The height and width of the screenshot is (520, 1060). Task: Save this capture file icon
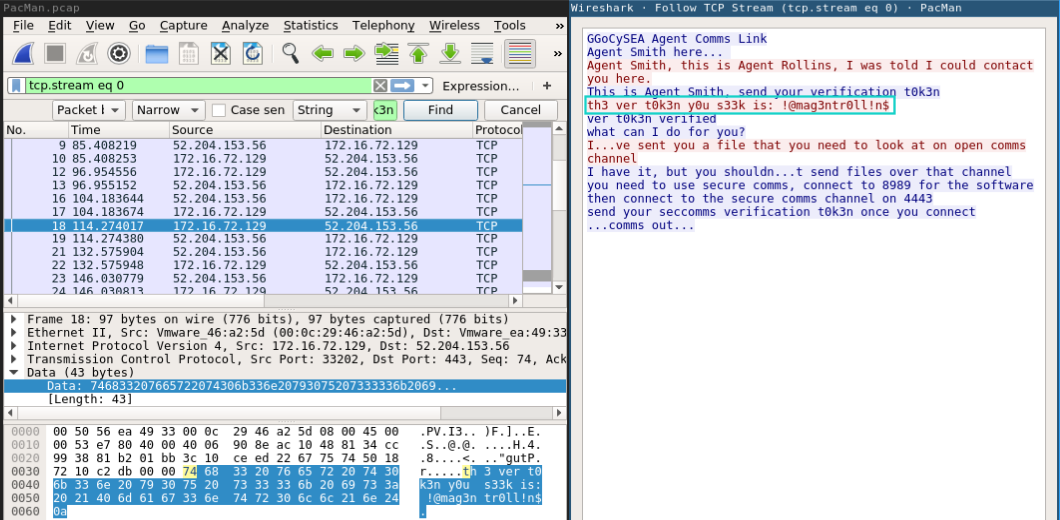click(x=189, y=53)
